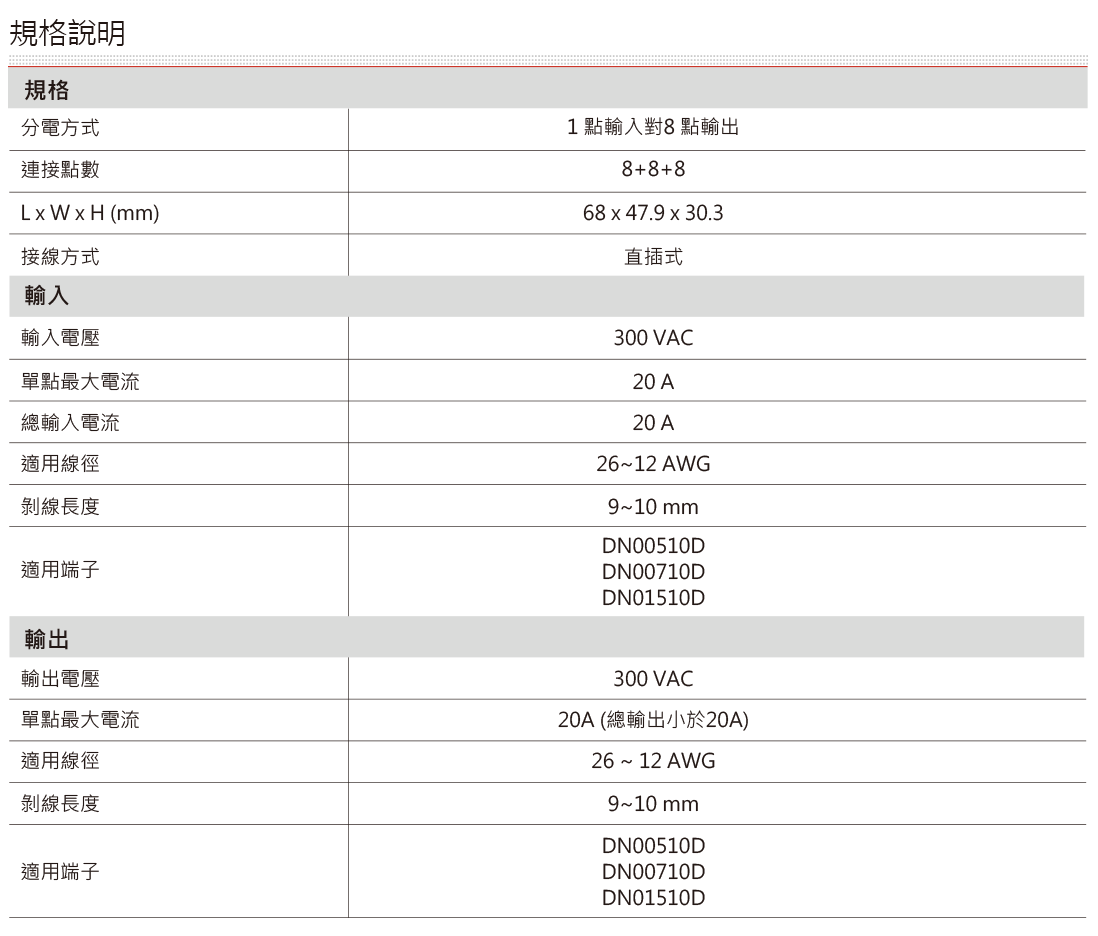The image size is (1098, 936).
Task: Select the 20A (總輸出小於20A) value
Action: pyautogui.click(x=653, y=721)
